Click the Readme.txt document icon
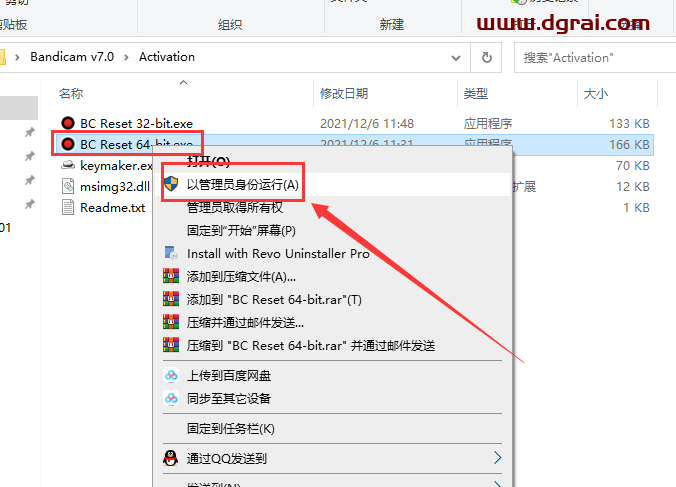Screen dimensions: 676x487 68,207
